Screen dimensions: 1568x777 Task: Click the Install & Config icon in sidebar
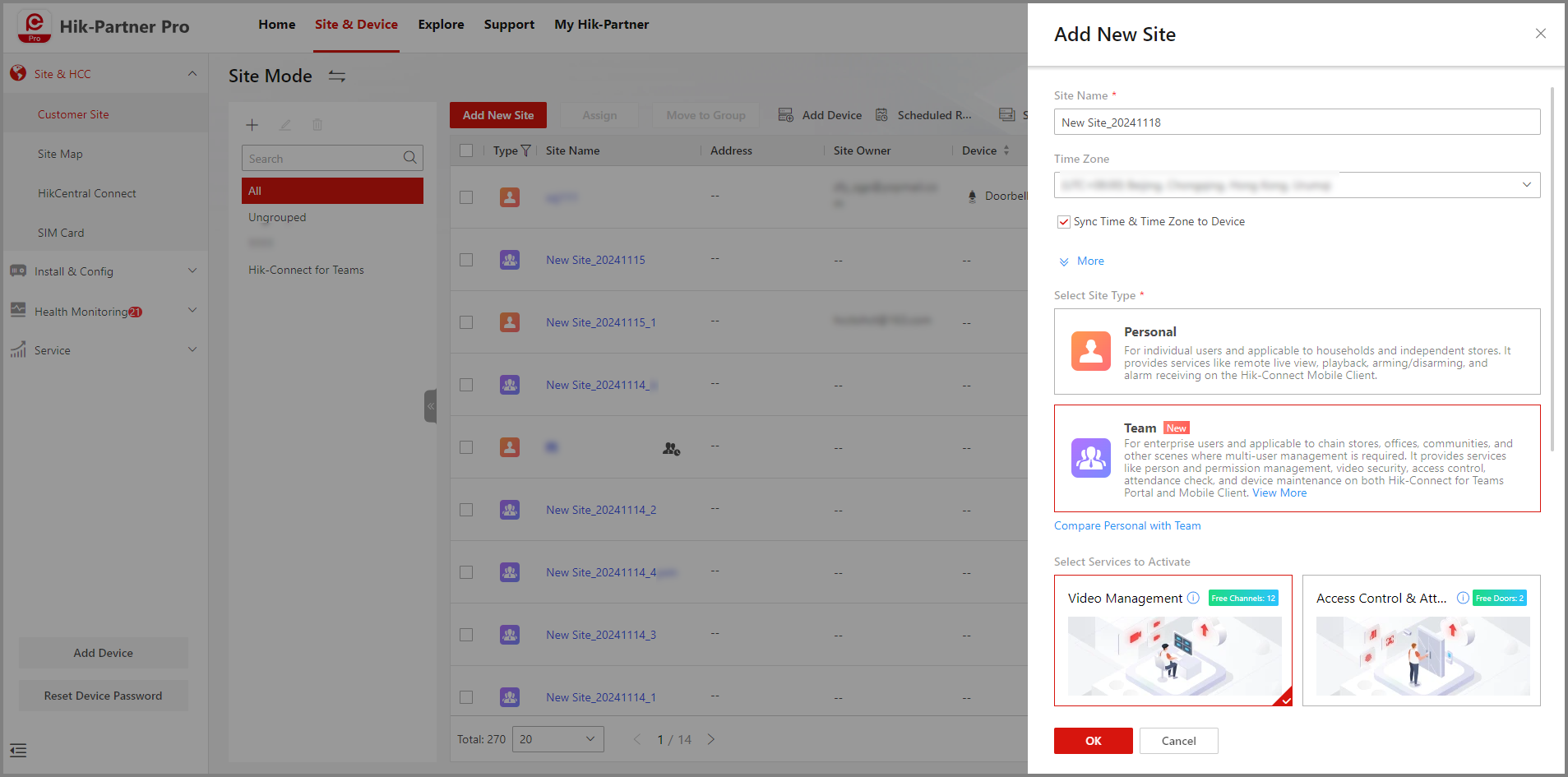tap(18, 271)
